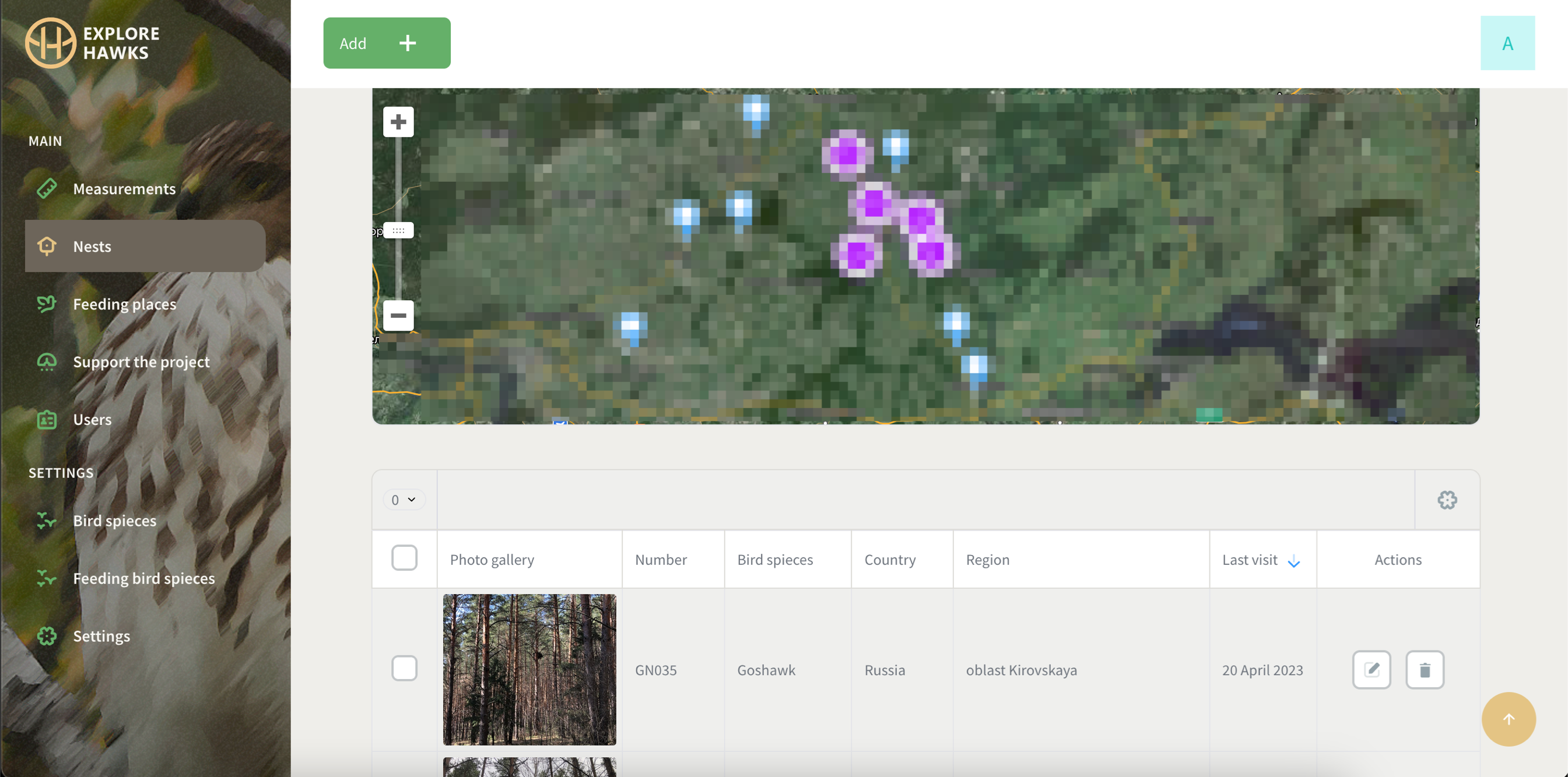Click the map zoom slider handle

point(398,231)
